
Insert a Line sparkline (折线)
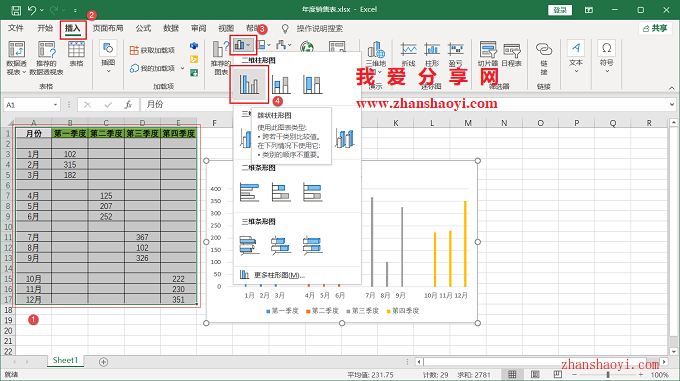coord(409,55)
